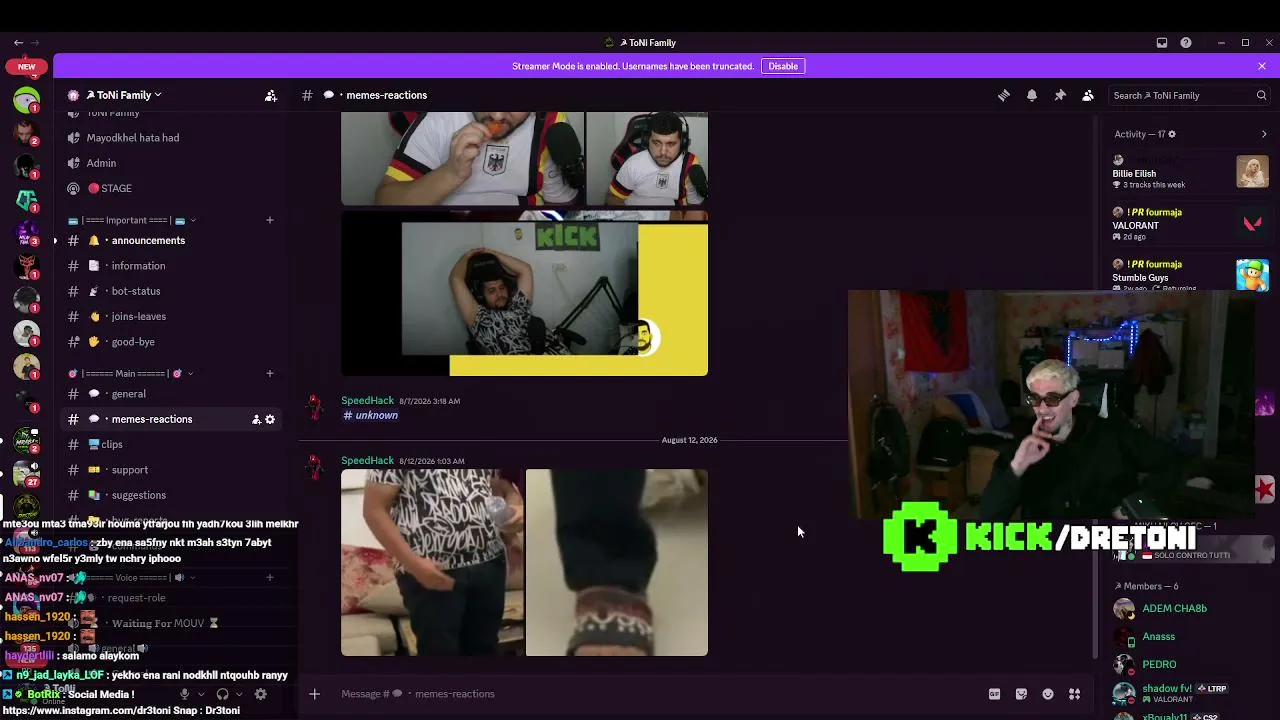
Task: Collapse the Main category
Action: (x=131, y=374)
